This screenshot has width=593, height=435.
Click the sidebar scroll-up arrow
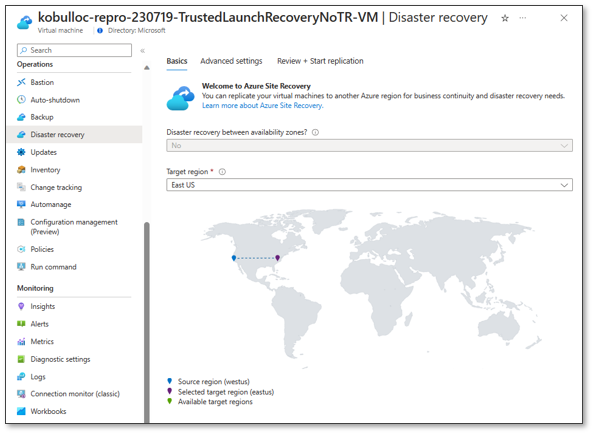(x=147, y=68)
